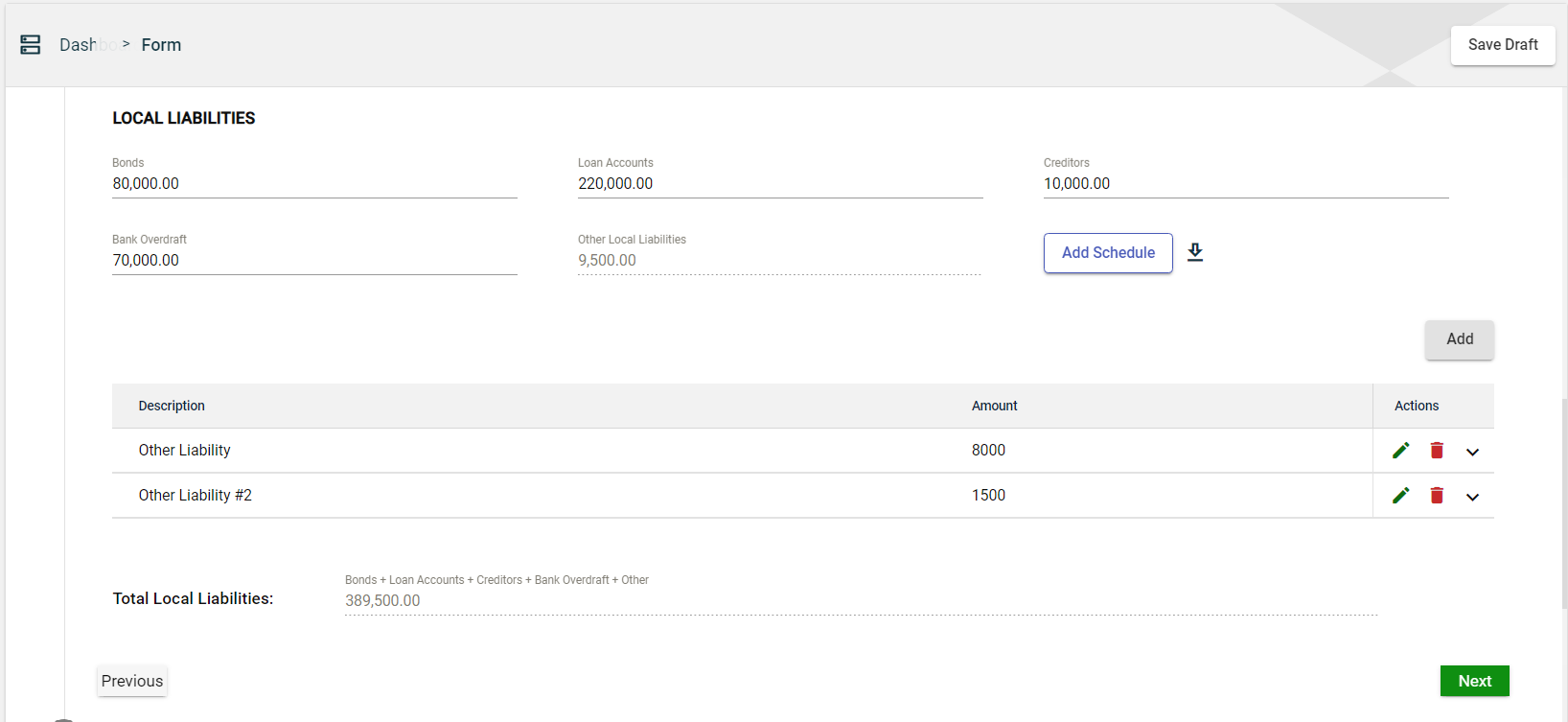Expand the Other Liability #2 row details

click(1472, 497)
